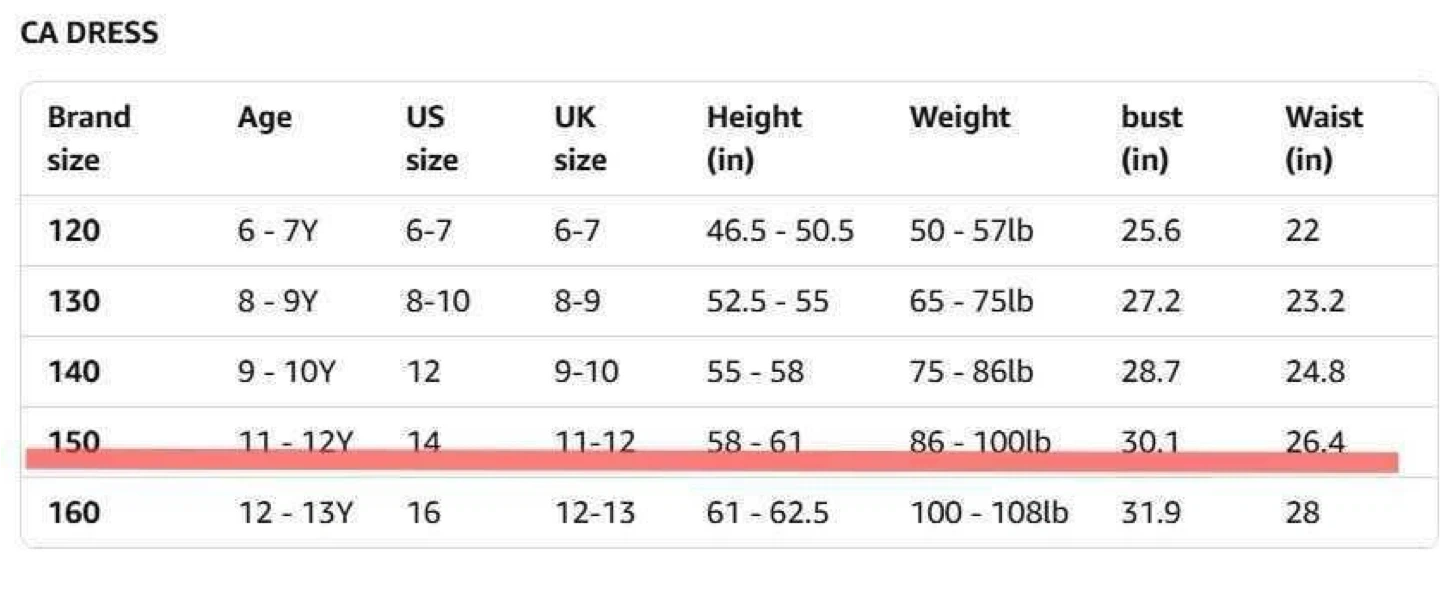Click the Waist (in) column header
The width and height of the screenshot is (1440, 597).
1323,138
